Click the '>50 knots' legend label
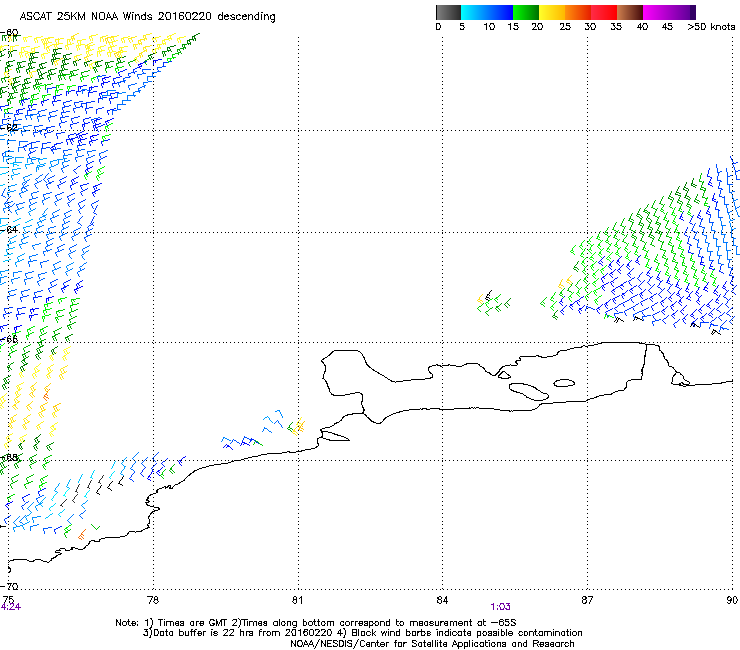The image size is (740, 650). click(x=711, y=27)
